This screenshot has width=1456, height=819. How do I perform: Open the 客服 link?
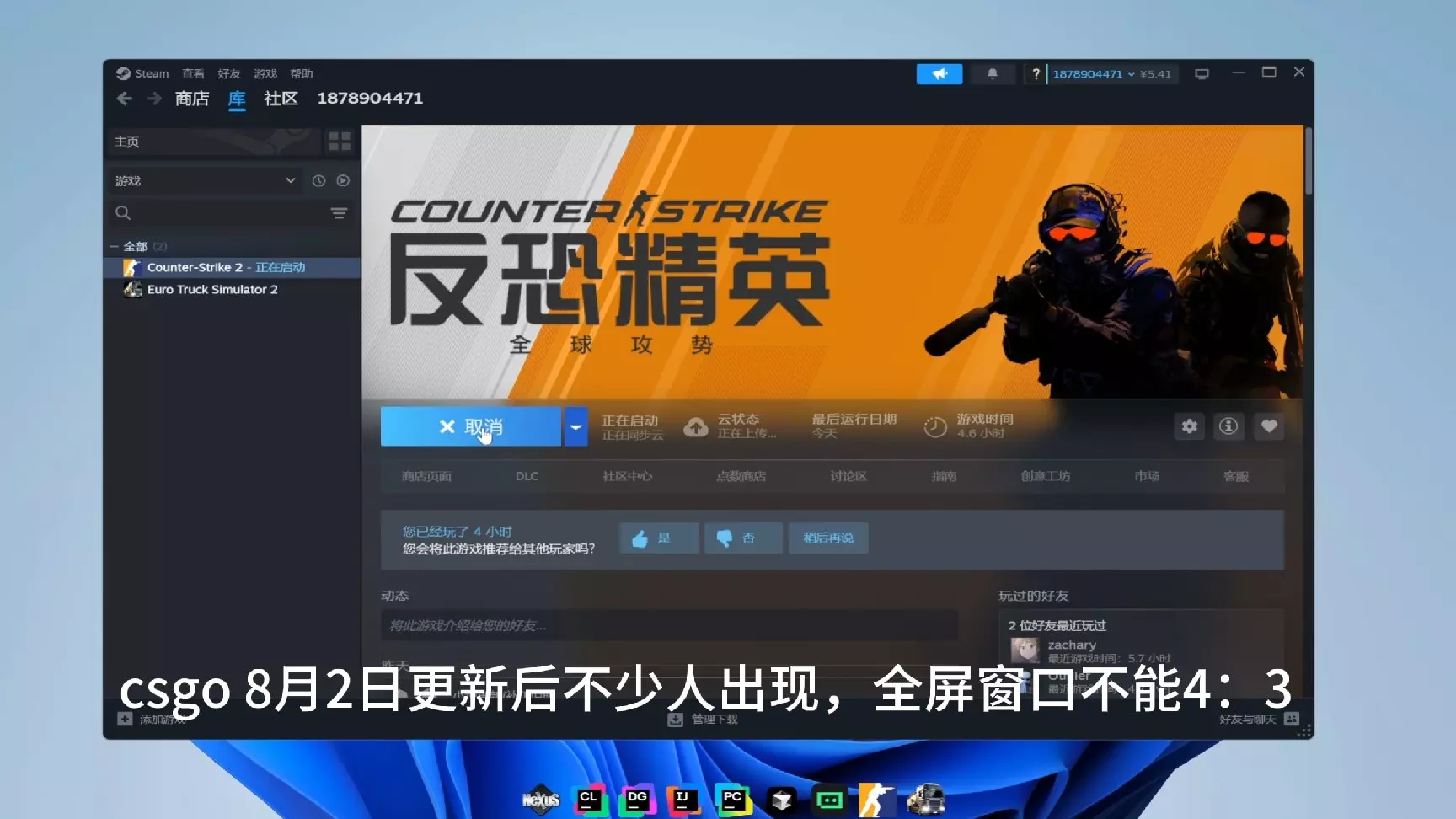[x=1236, y=476]
